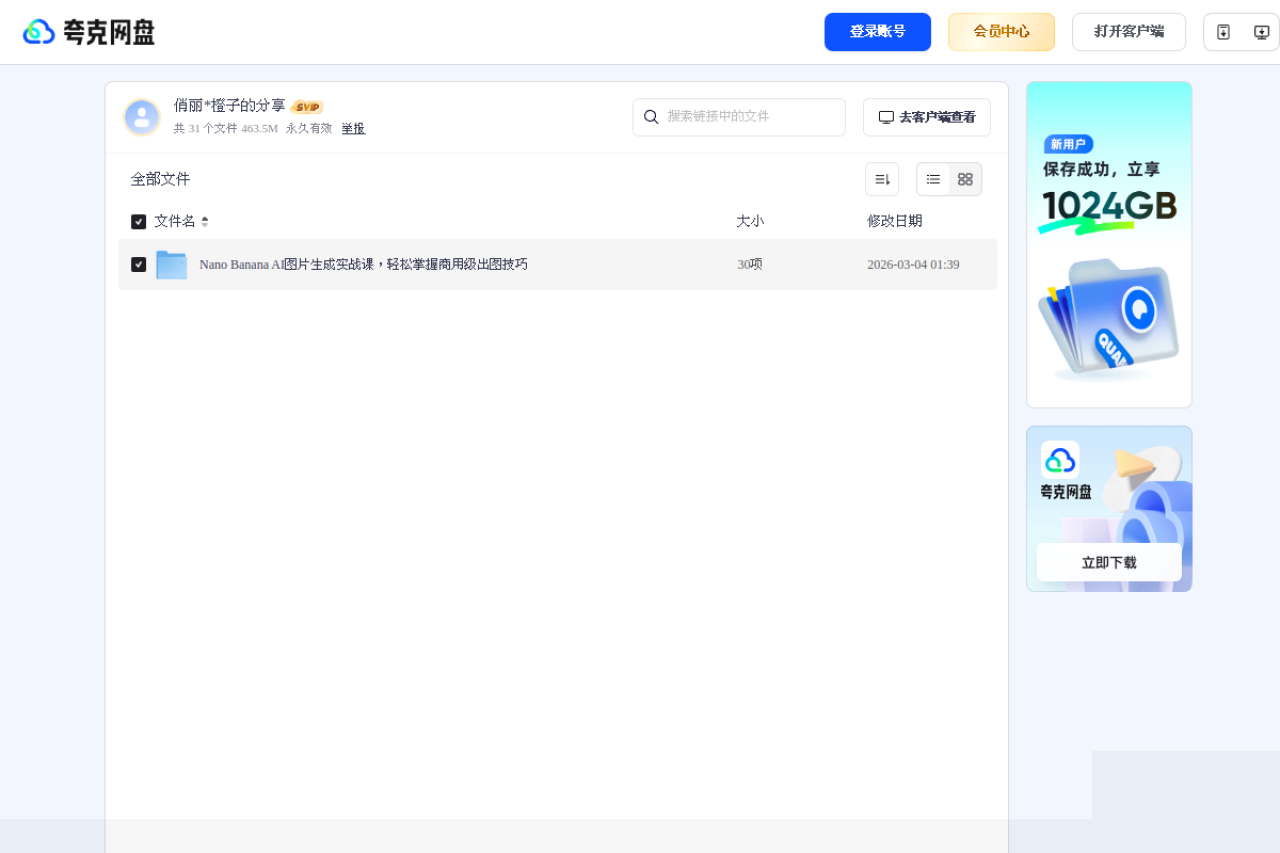
Task: Toggle the checkbox on the Nano Banana folder row
Action: (138, 264)
